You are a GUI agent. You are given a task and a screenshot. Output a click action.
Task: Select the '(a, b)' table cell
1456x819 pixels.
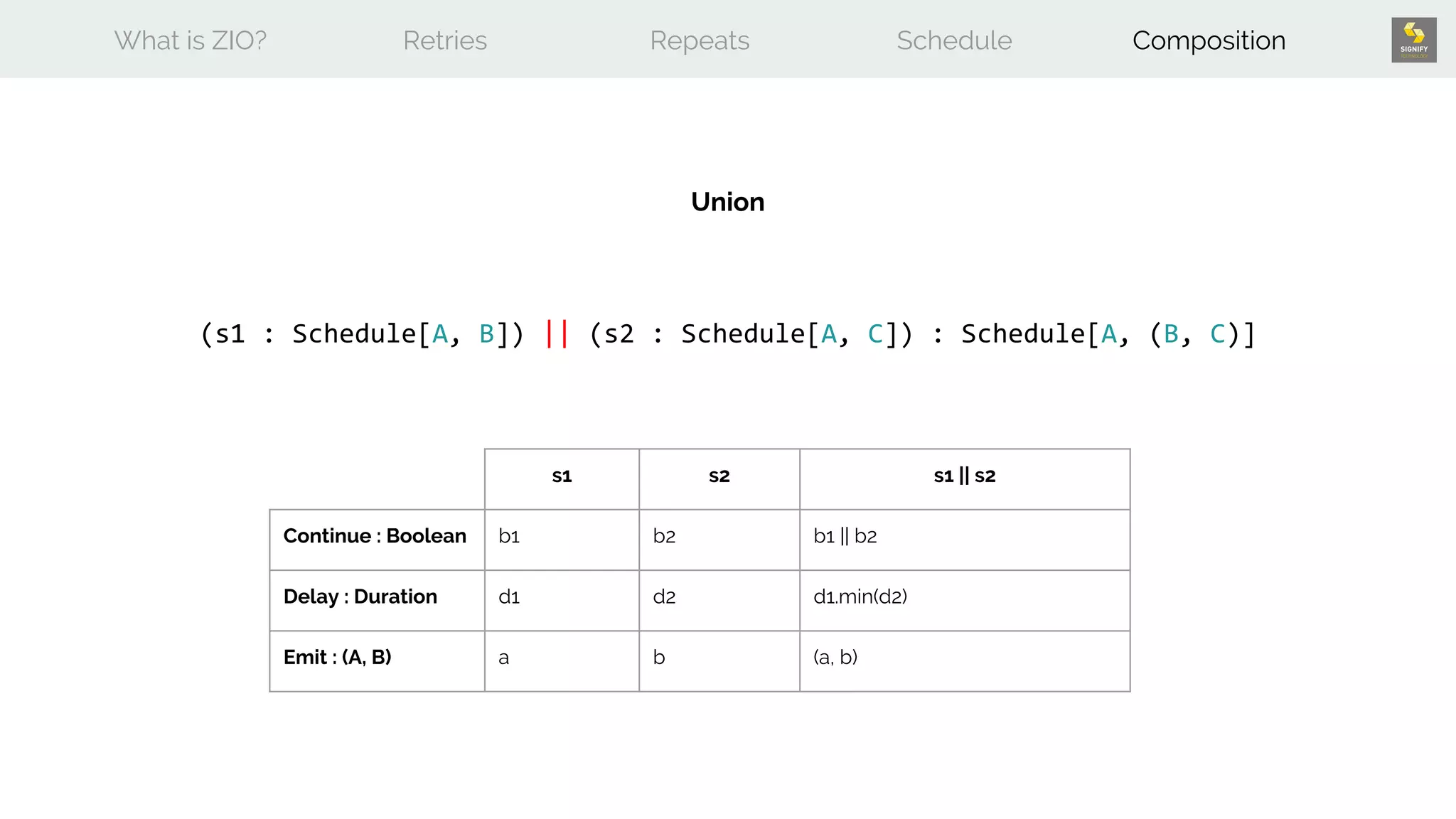pyautogui.click(x=965, y=660)
